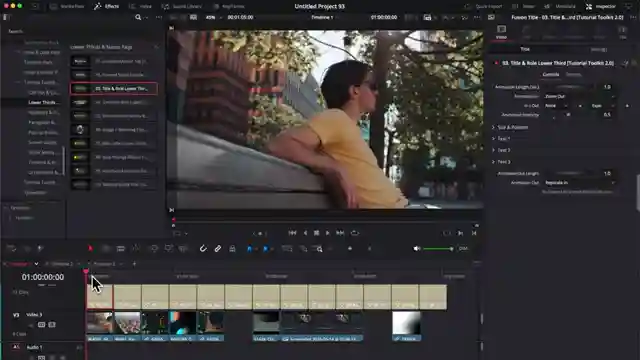
Task: Click the Animation Length (In) value field 1.0
Action: 607,87
